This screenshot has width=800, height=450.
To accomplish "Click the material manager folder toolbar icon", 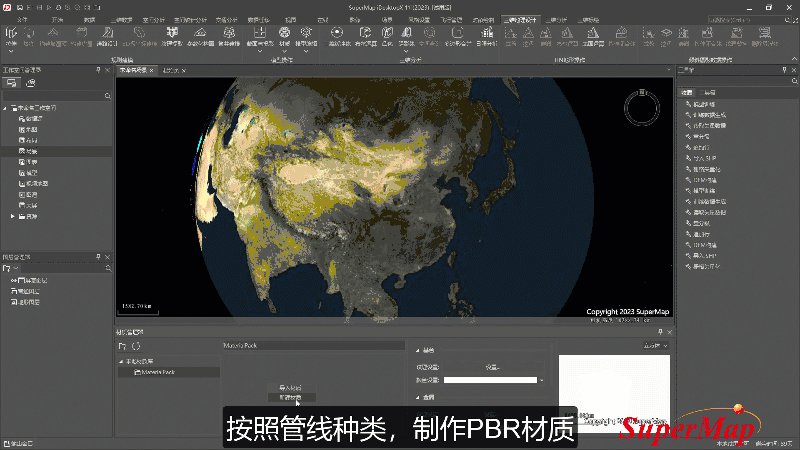I will pyautogui.click(x=122, y=346).
